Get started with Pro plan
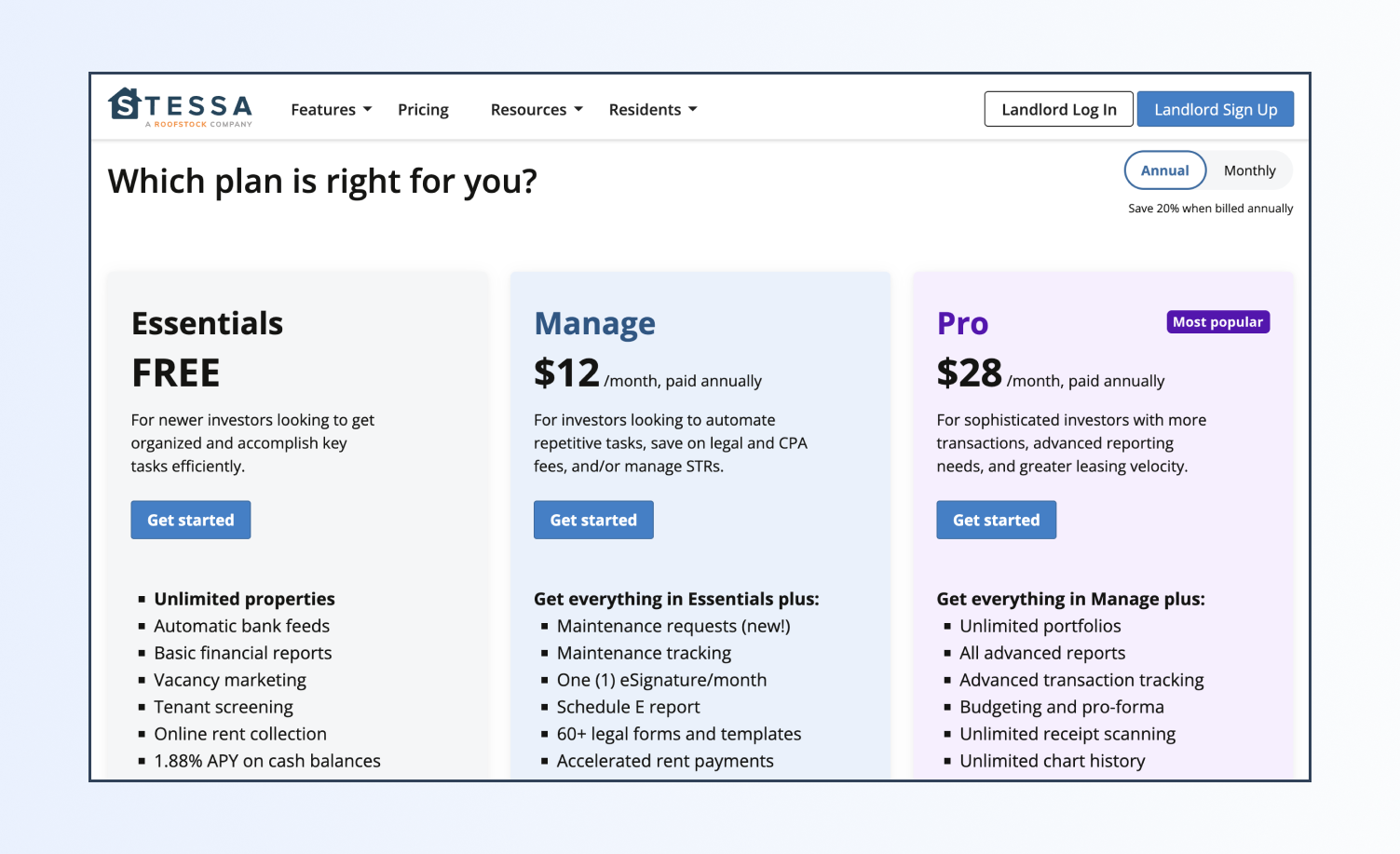 tap(996, 520)
